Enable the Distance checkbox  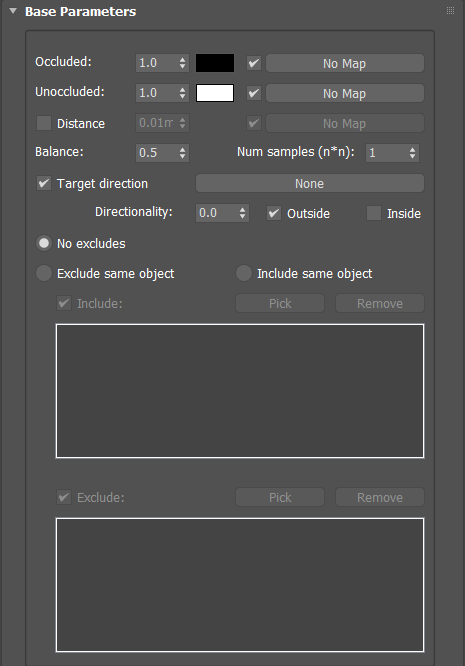click(x=44, y=124)
